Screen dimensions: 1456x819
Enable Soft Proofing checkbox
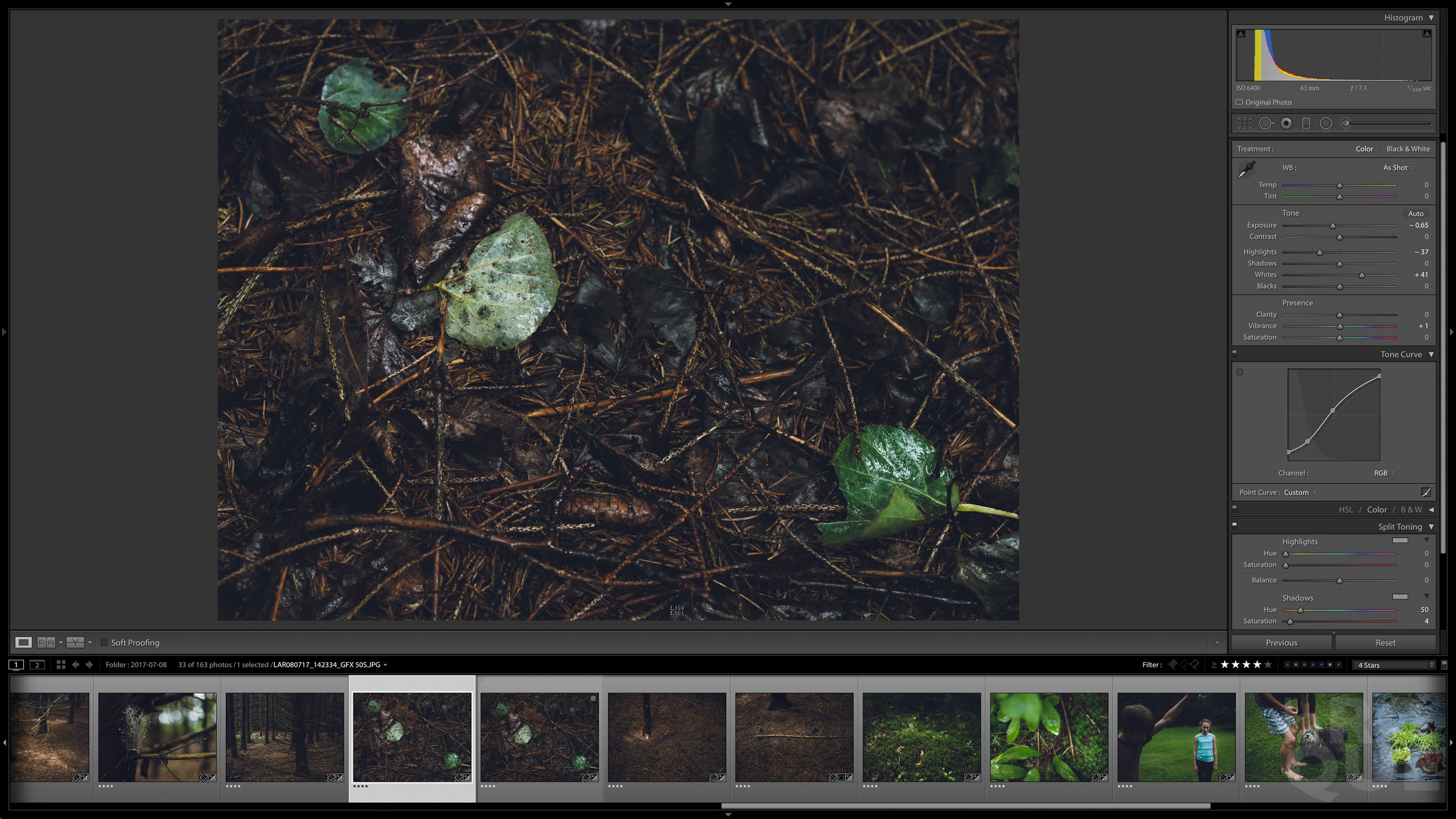(104, 643)
